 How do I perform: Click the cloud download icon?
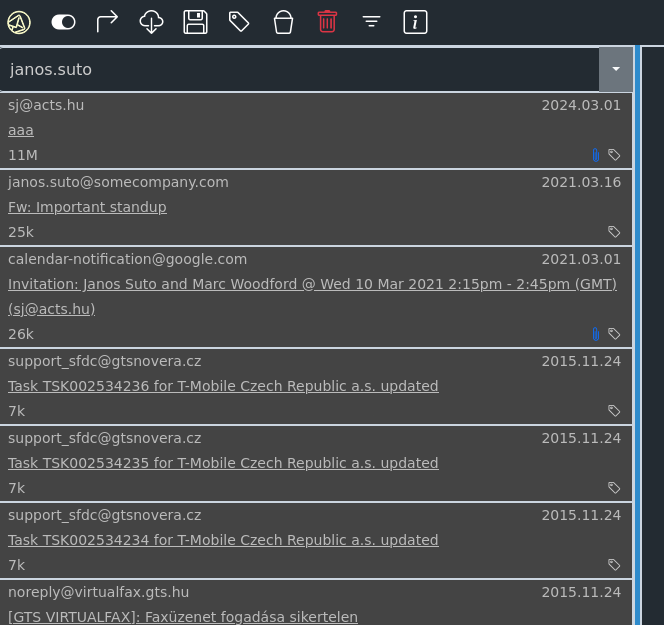pyautogui.click(x=151, y=22)
